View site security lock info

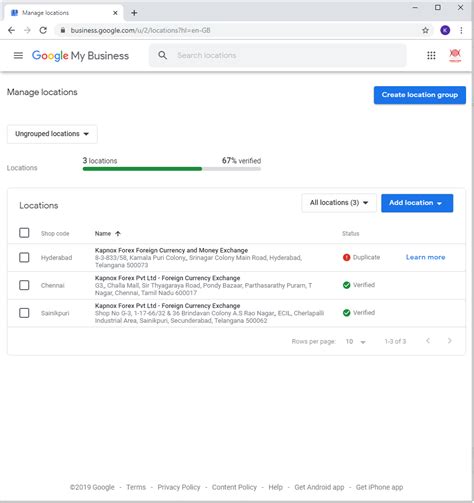coord(62,30)
